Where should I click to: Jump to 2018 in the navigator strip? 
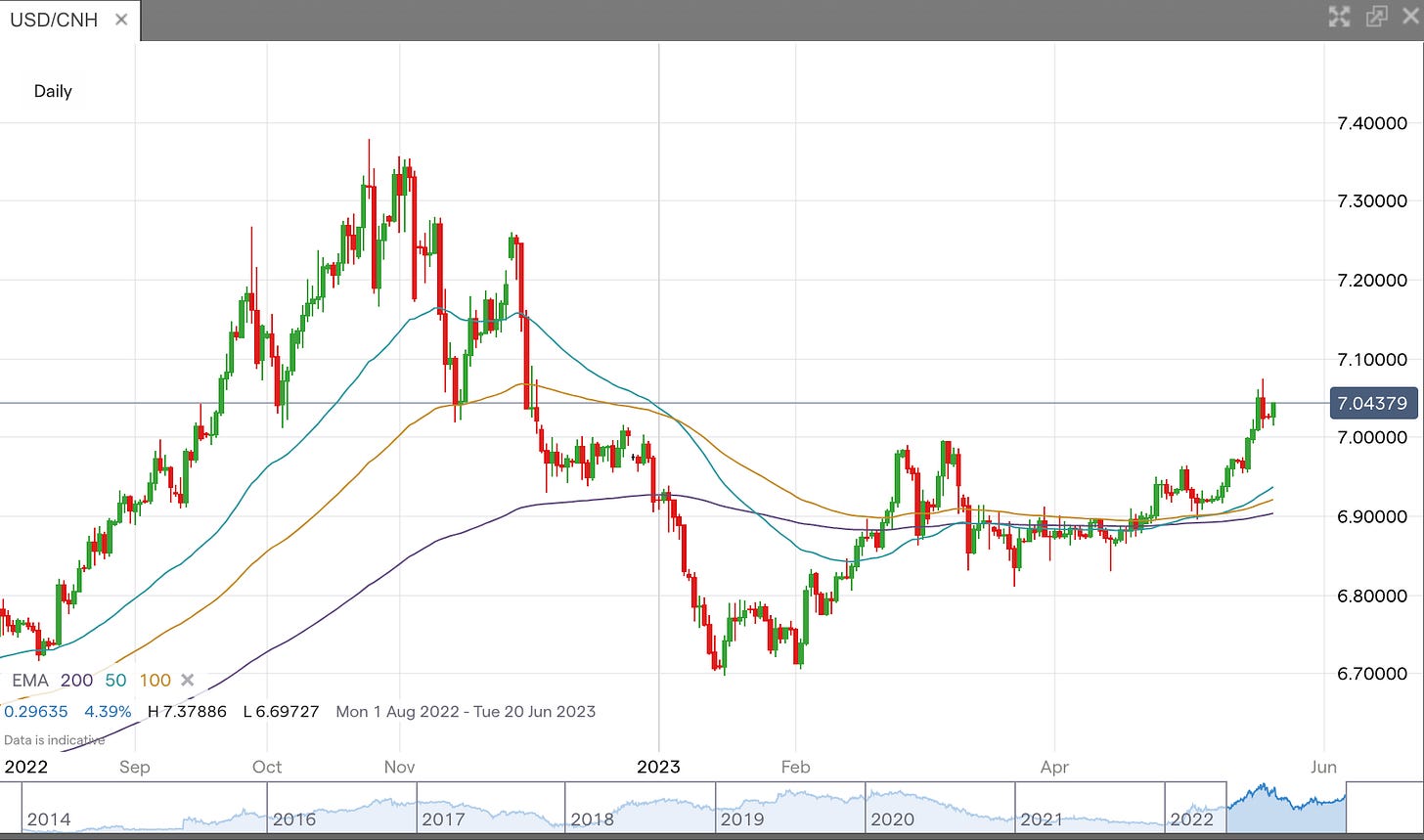(x=593, y=819)
